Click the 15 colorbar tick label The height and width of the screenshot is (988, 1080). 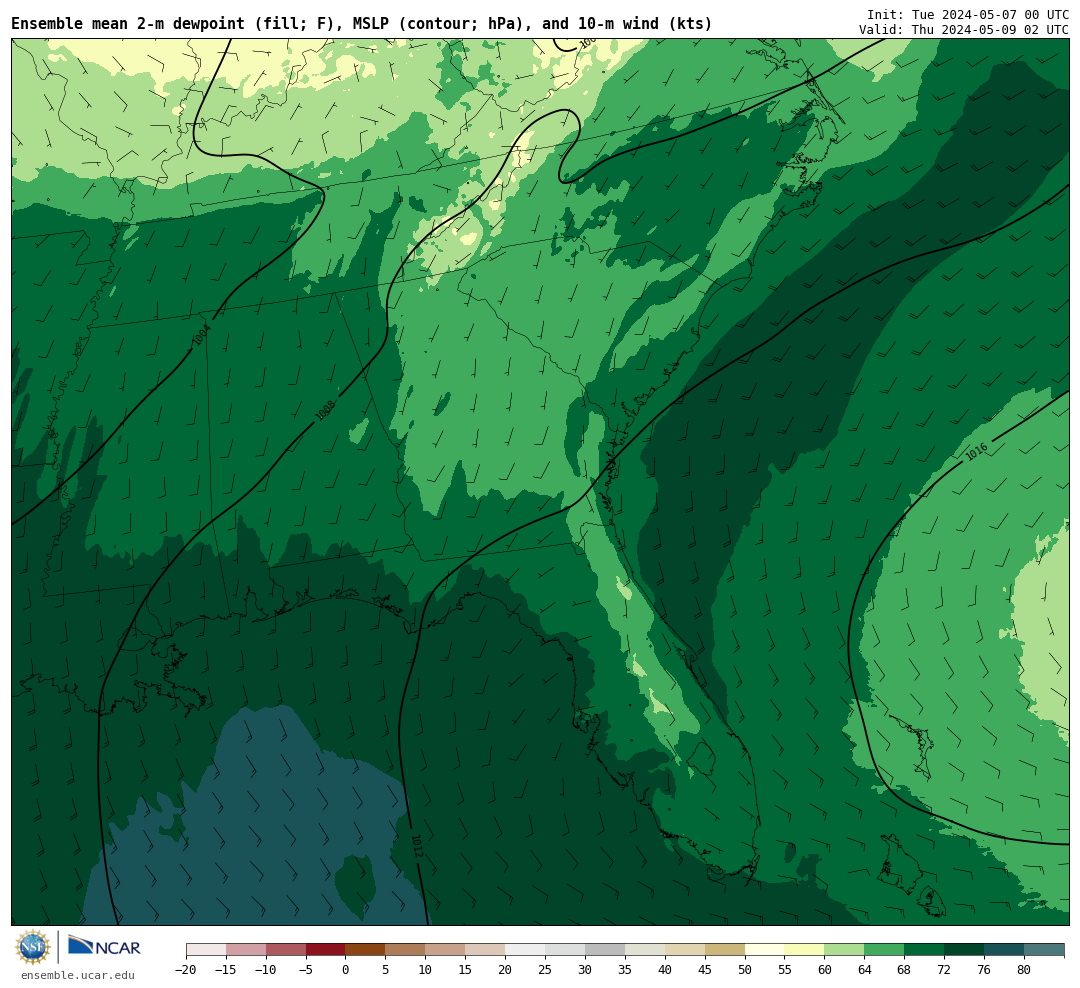pyautogui.click(x=466, y=970)
